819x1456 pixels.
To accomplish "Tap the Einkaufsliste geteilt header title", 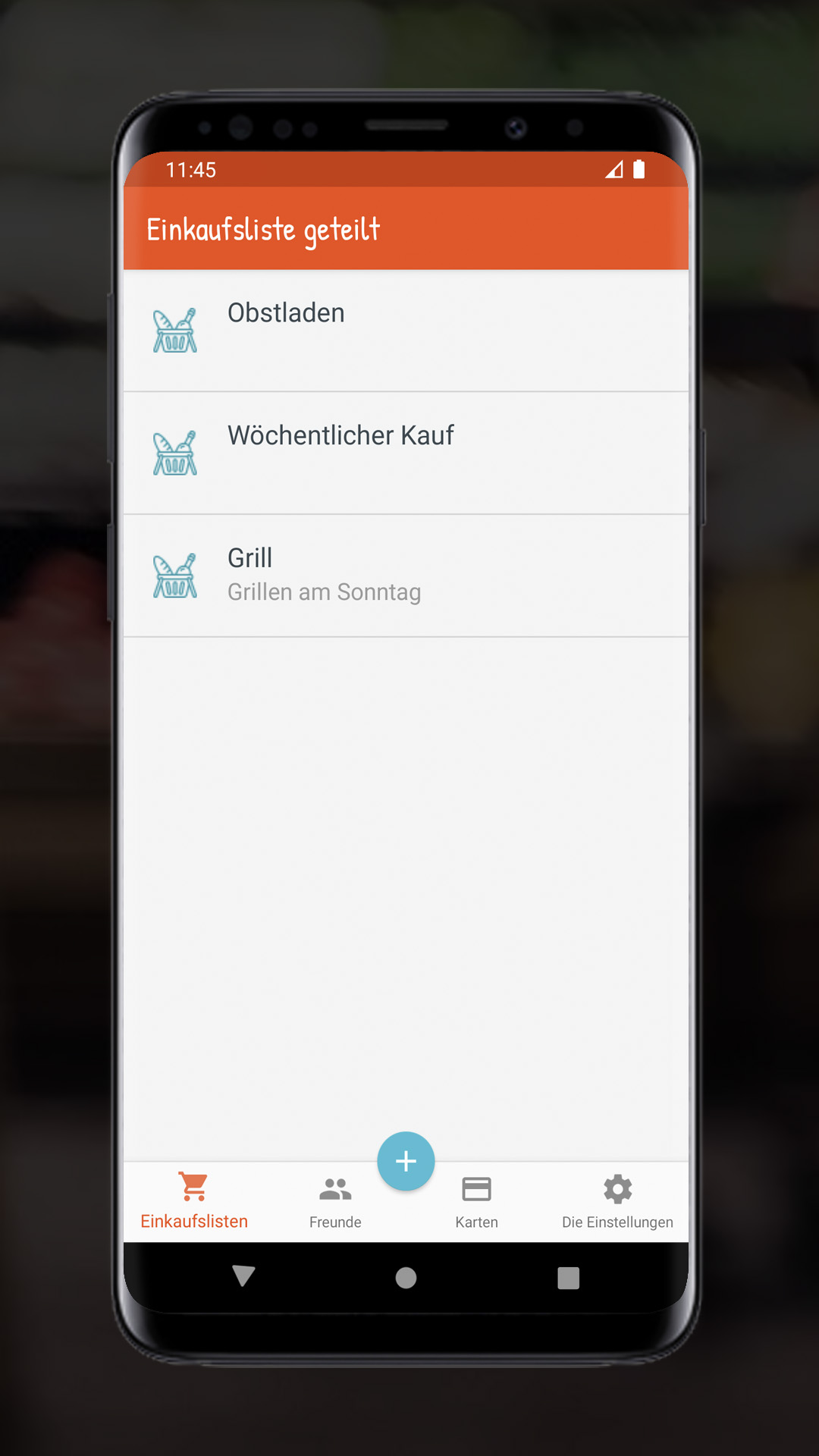I will [263, 230].
